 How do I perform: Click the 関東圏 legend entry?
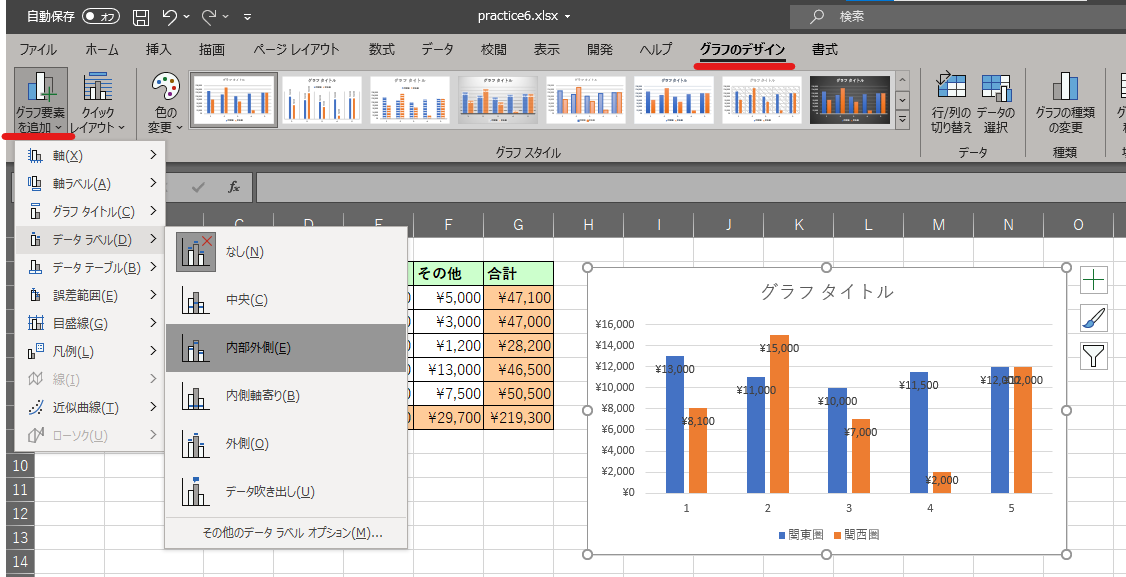(801, 535)
